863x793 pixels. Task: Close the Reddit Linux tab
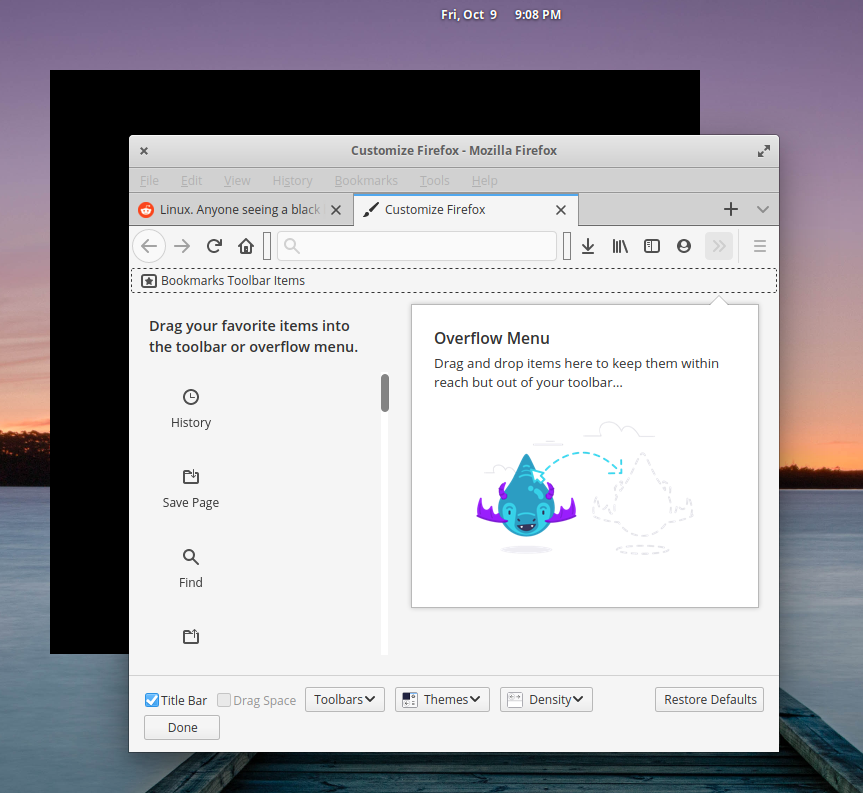(336, 210)
